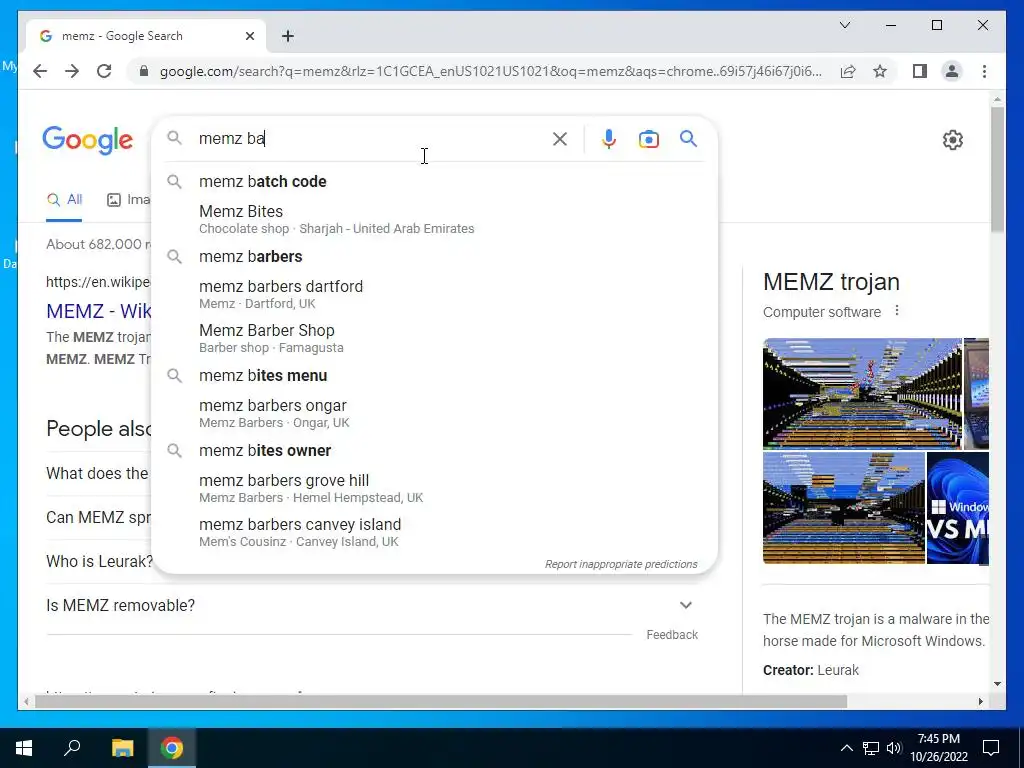The height and width of the screenshot is (768, 1024).
Task: Expand the Who is Leurak? question
Action: click(99, 562)
